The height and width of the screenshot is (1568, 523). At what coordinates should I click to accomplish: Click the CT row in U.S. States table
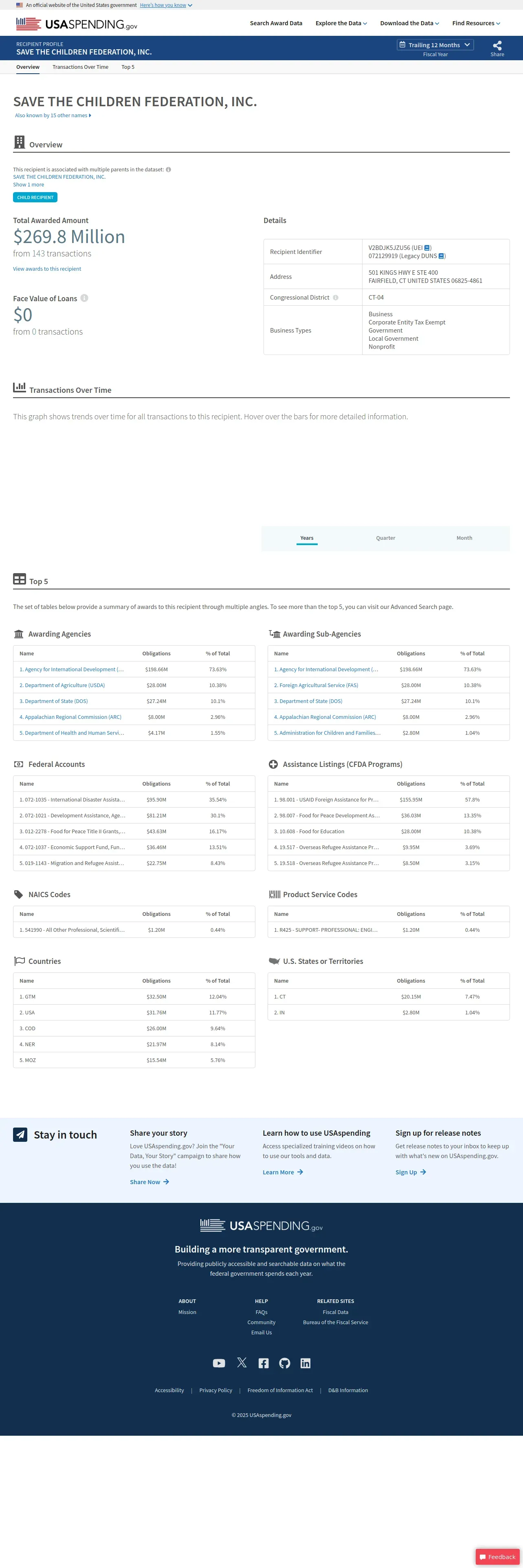(x=389, y=997)
